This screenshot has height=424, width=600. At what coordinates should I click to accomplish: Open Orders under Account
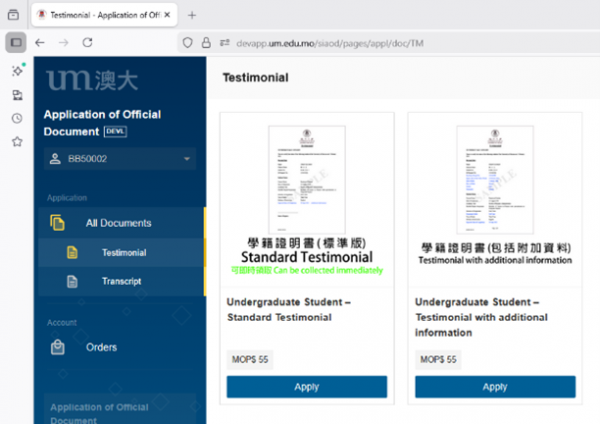pos(101,347)
